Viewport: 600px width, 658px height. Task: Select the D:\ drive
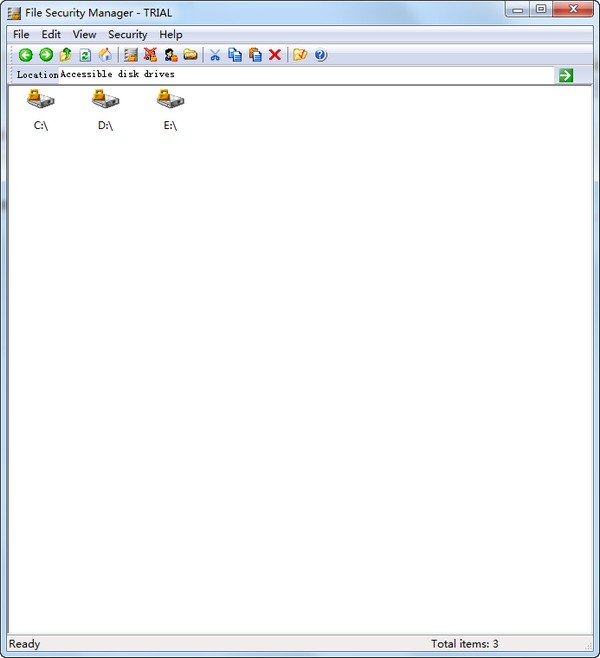click(105, 110)
